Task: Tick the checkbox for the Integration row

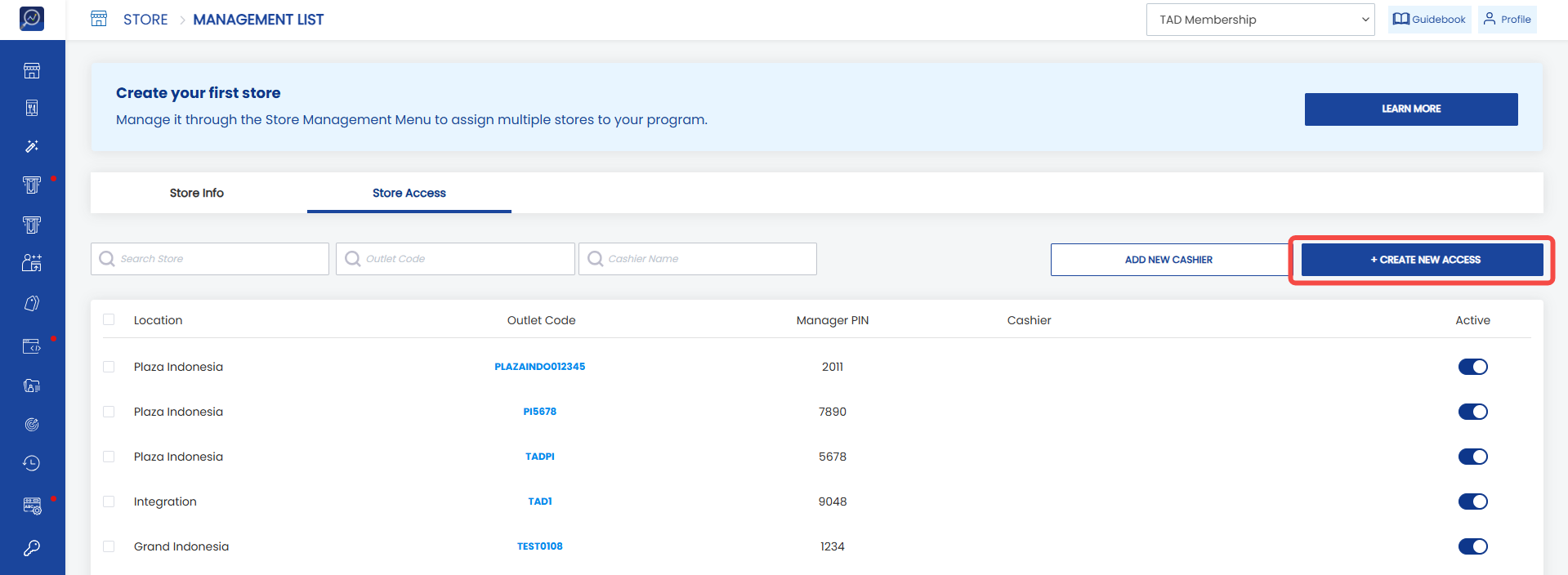Action: click(109, 501)
